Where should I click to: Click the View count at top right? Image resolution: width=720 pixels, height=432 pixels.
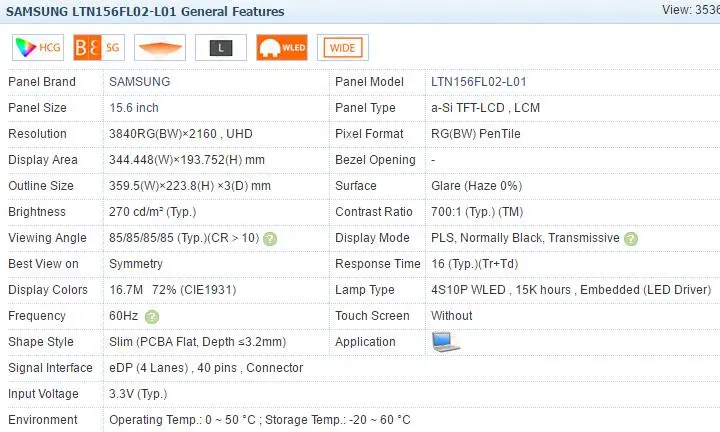pos(691,10)
